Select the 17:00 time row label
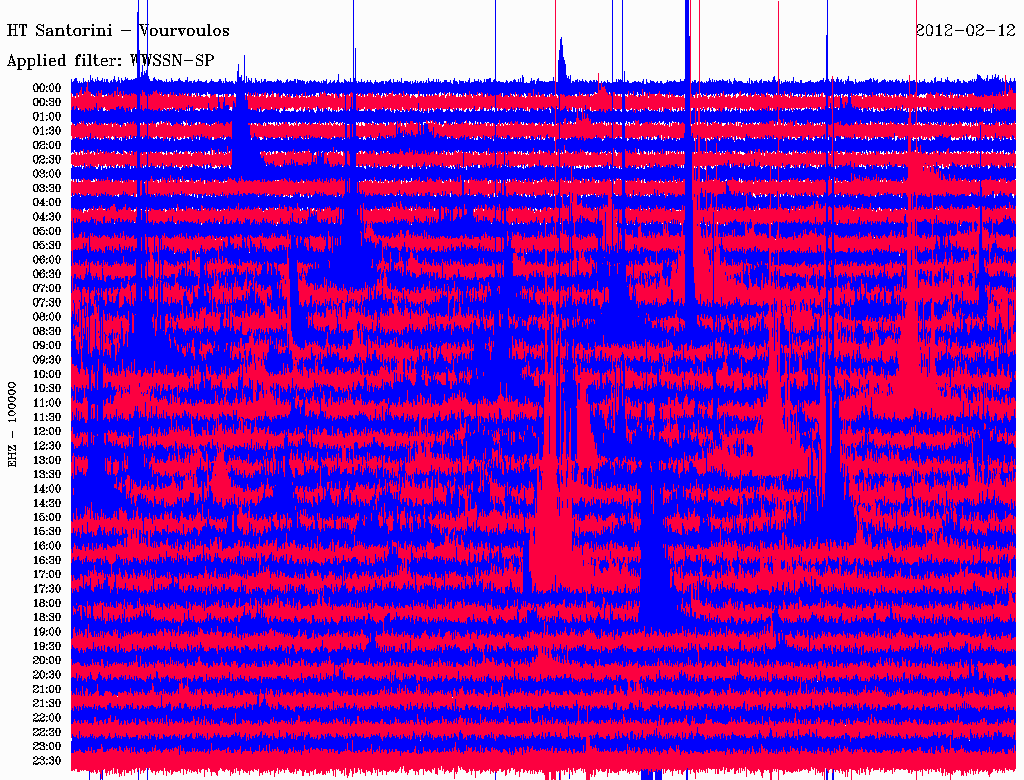Screen dimensions: 1024x780 point(47,575)
